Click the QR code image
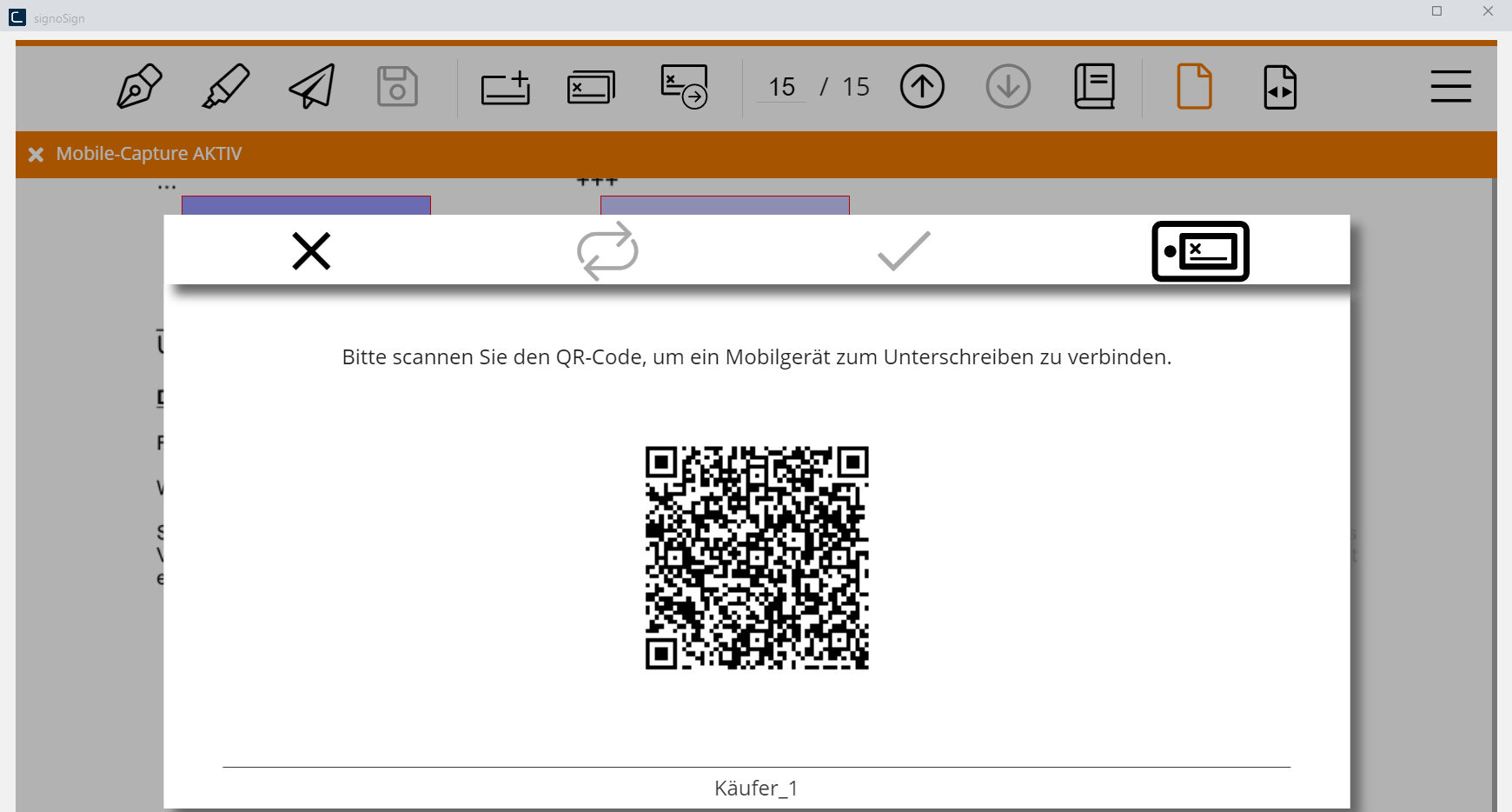 tap(756, 557)
